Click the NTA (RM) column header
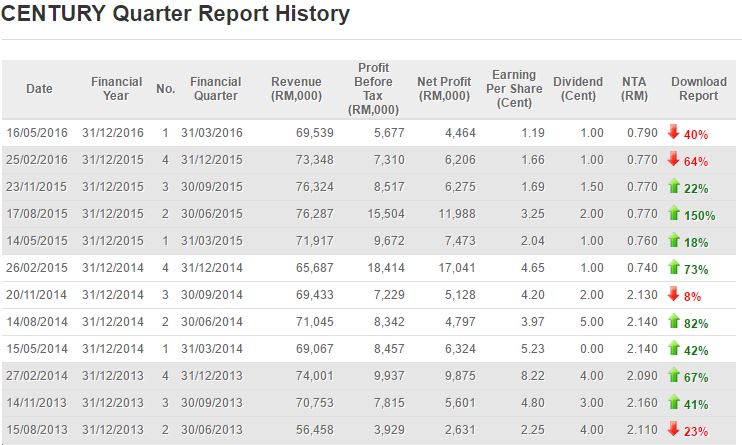 point(634,89)
